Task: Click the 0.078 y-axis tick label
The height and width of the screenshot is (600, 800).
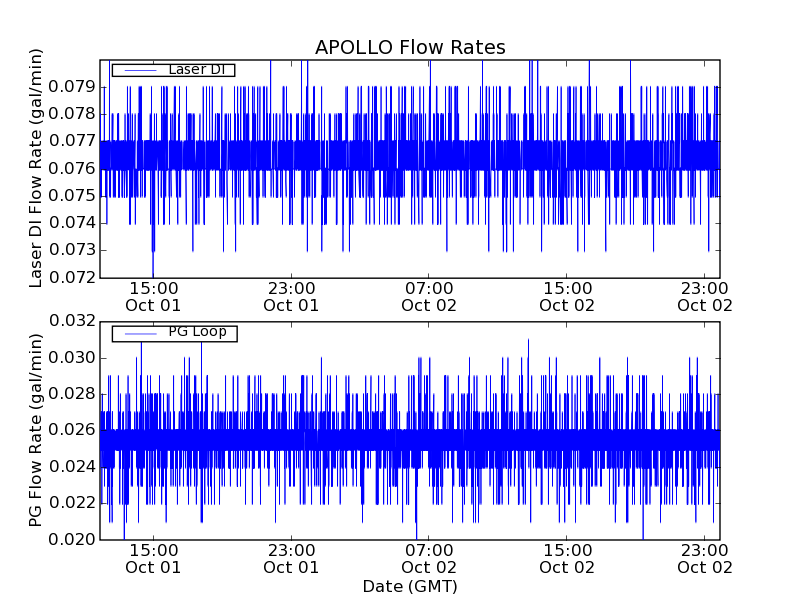Action: click(x=72, y=114)
